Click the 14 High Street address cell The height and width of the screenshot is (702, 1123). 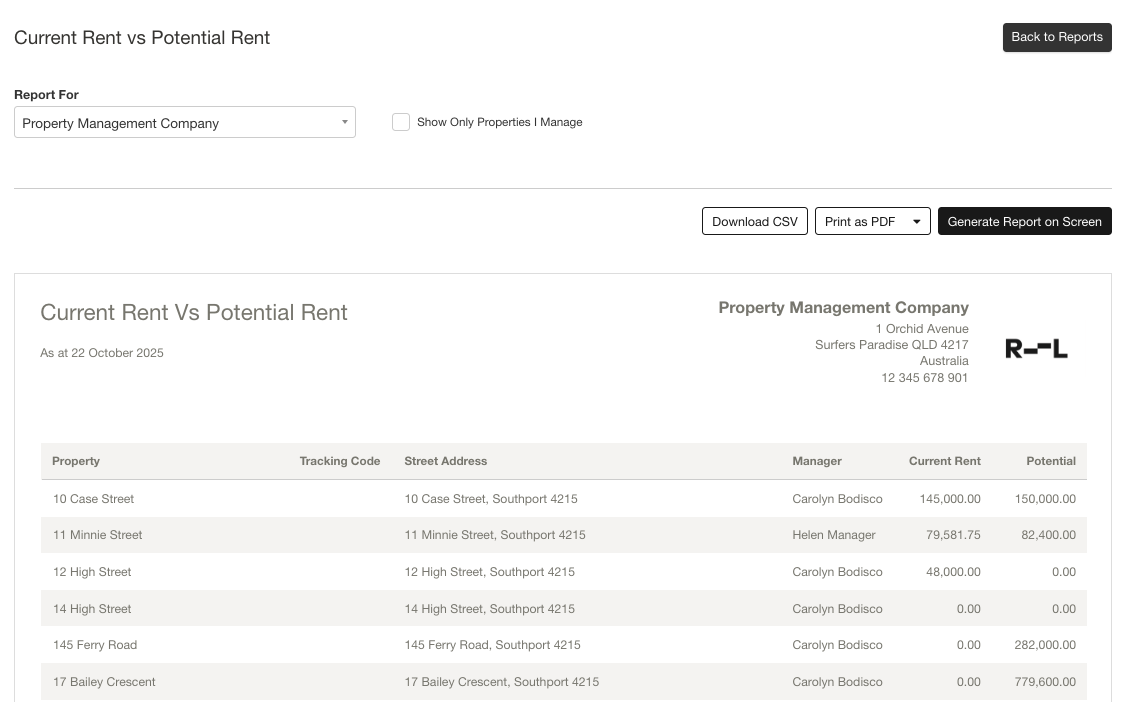coord(489,609)
